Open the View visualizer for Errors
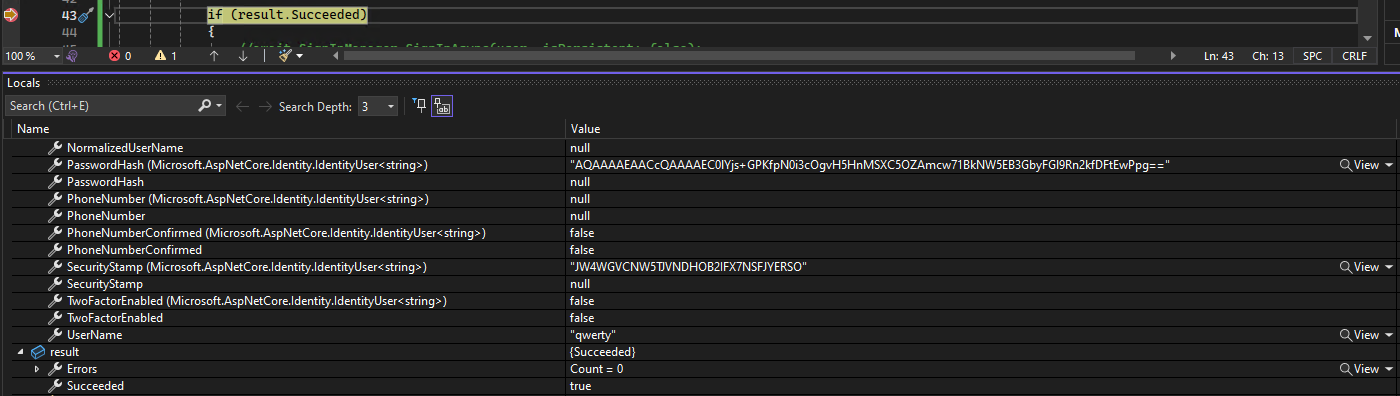Viewport: 1400px width, 396px height. tap(1360, 369)
